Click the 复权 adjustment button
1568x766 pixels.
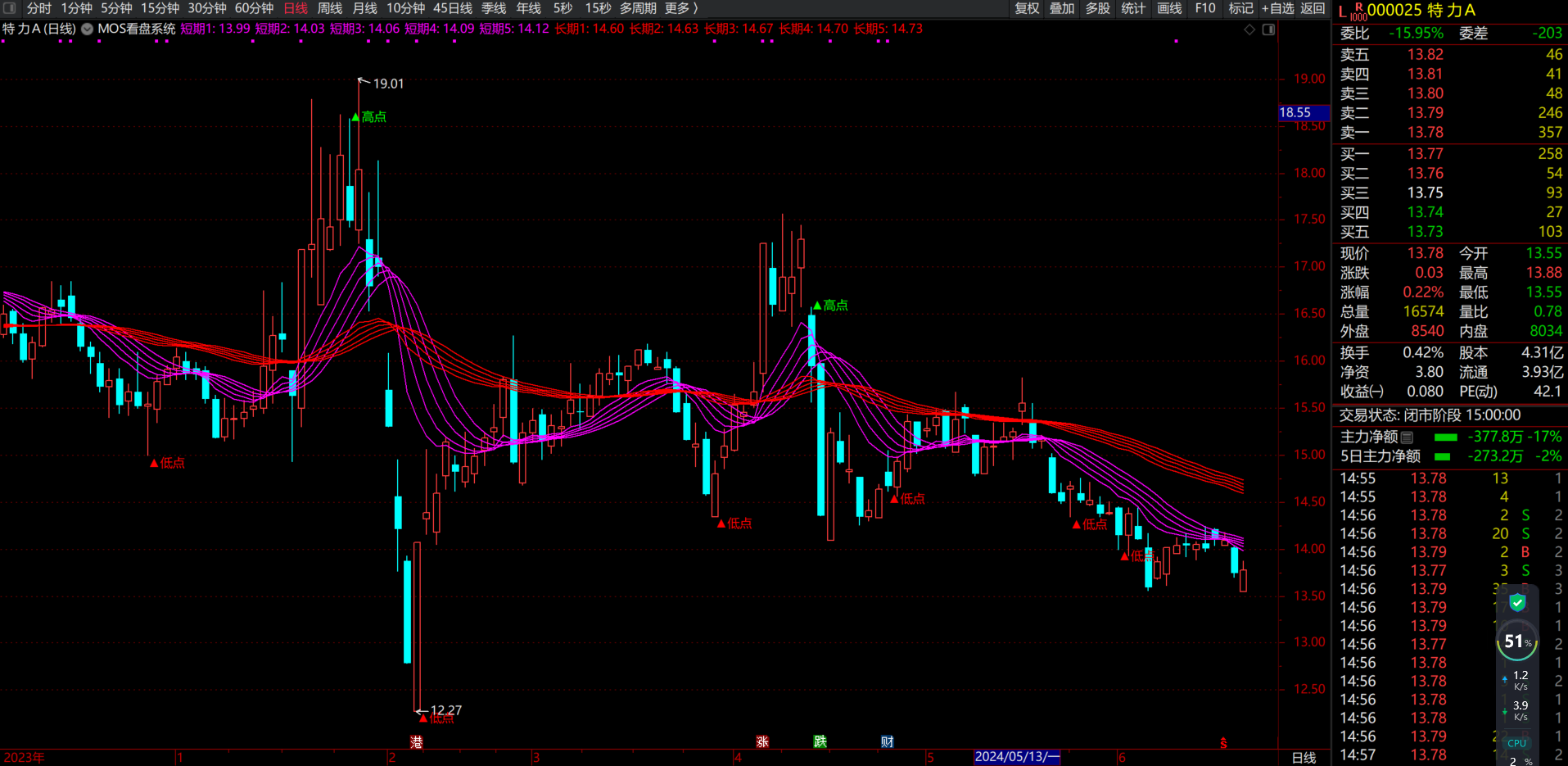[x=1027, y=8]
